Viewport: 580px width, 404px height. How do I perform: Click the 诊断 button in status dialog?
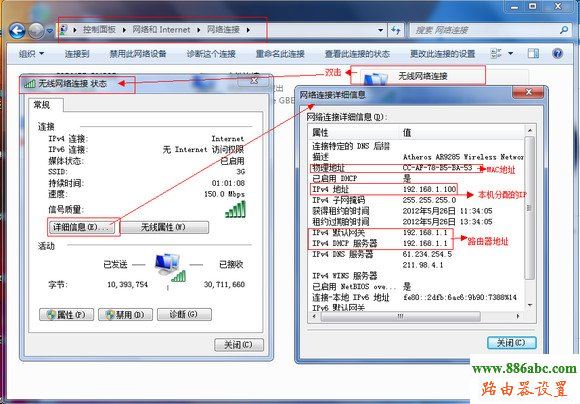[x=184, y=314]
